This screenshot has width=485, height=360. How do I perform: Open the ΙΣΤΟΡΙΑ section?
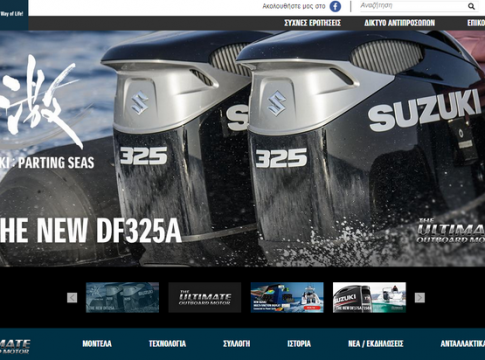point(299,344)
